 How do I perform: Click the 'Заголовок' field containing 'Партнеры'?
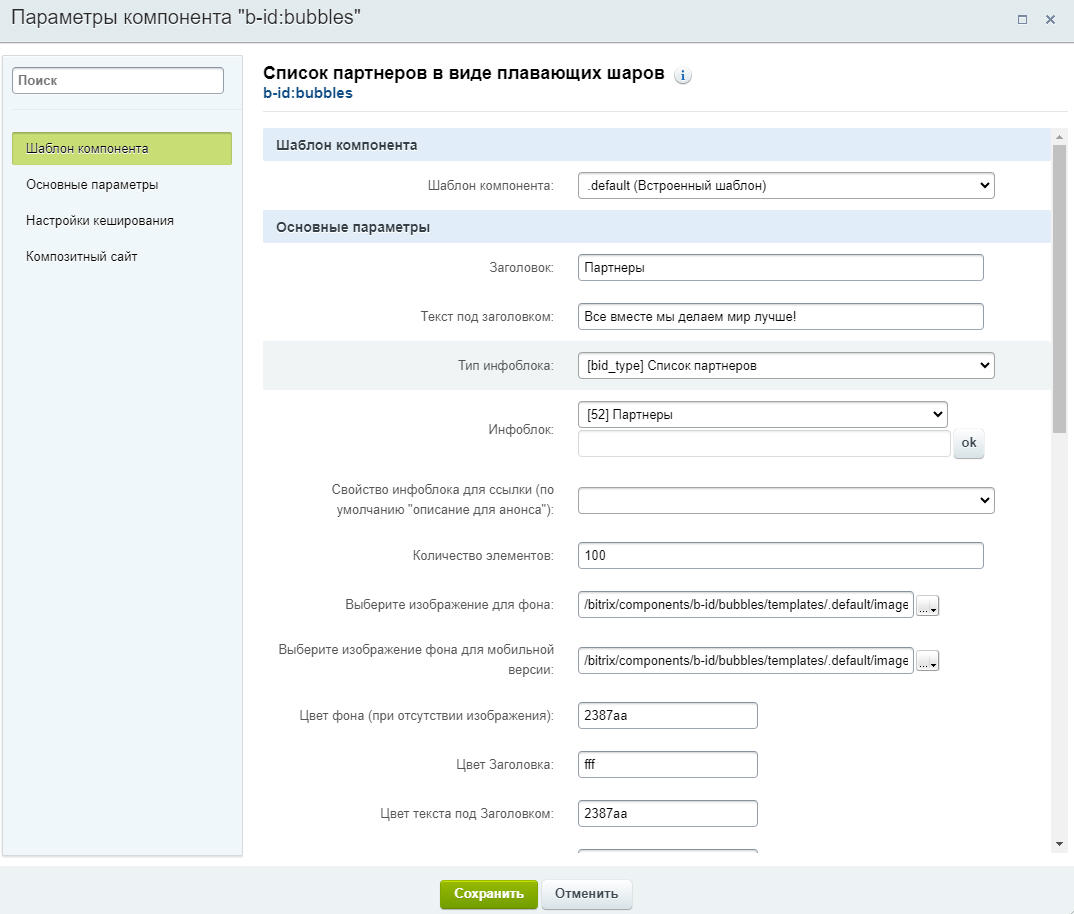click(780, 268)
